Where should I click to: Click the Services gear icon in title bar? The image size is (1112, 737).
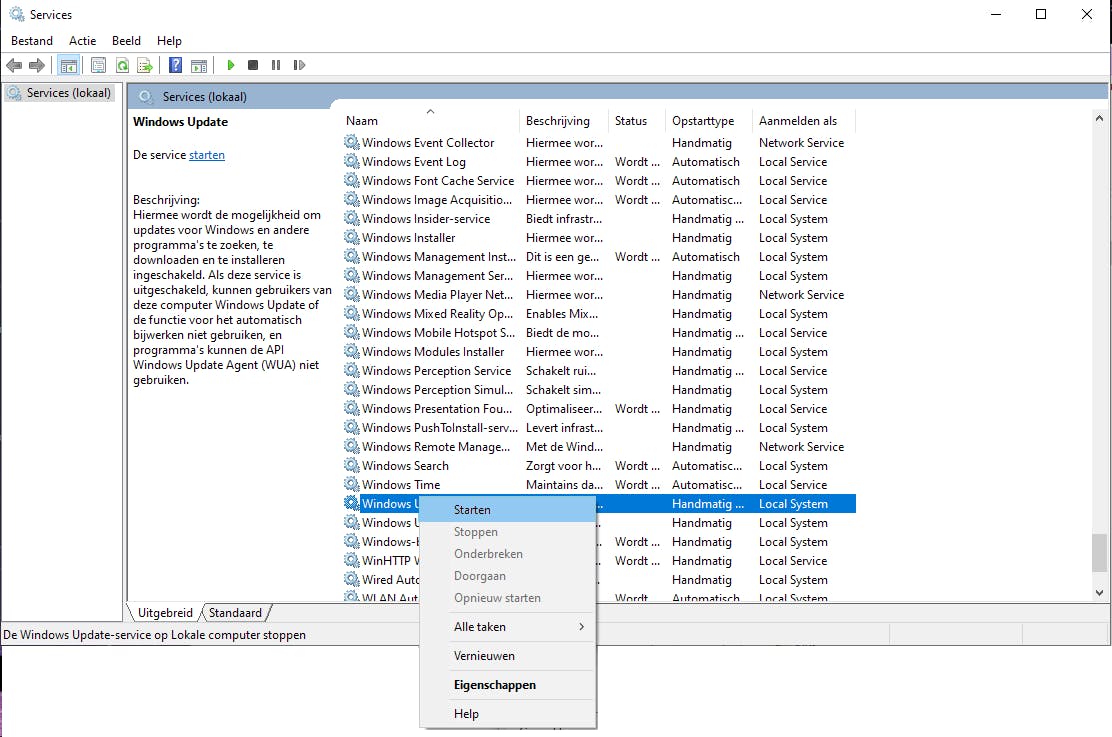(x=16, y=14)
